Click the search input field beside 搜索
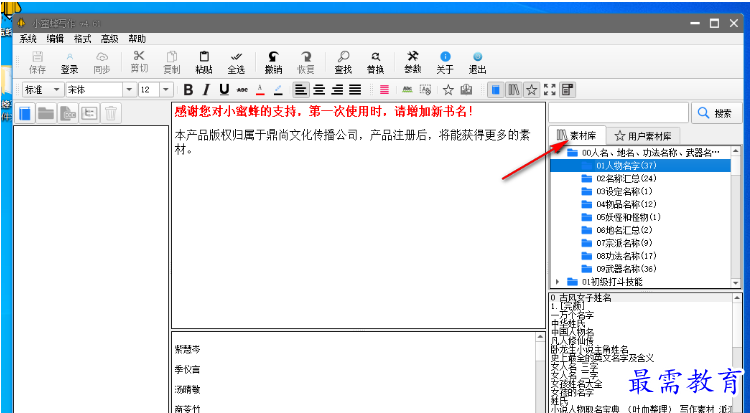The width and height of the screenshot is (750, 413). [618, 113]
